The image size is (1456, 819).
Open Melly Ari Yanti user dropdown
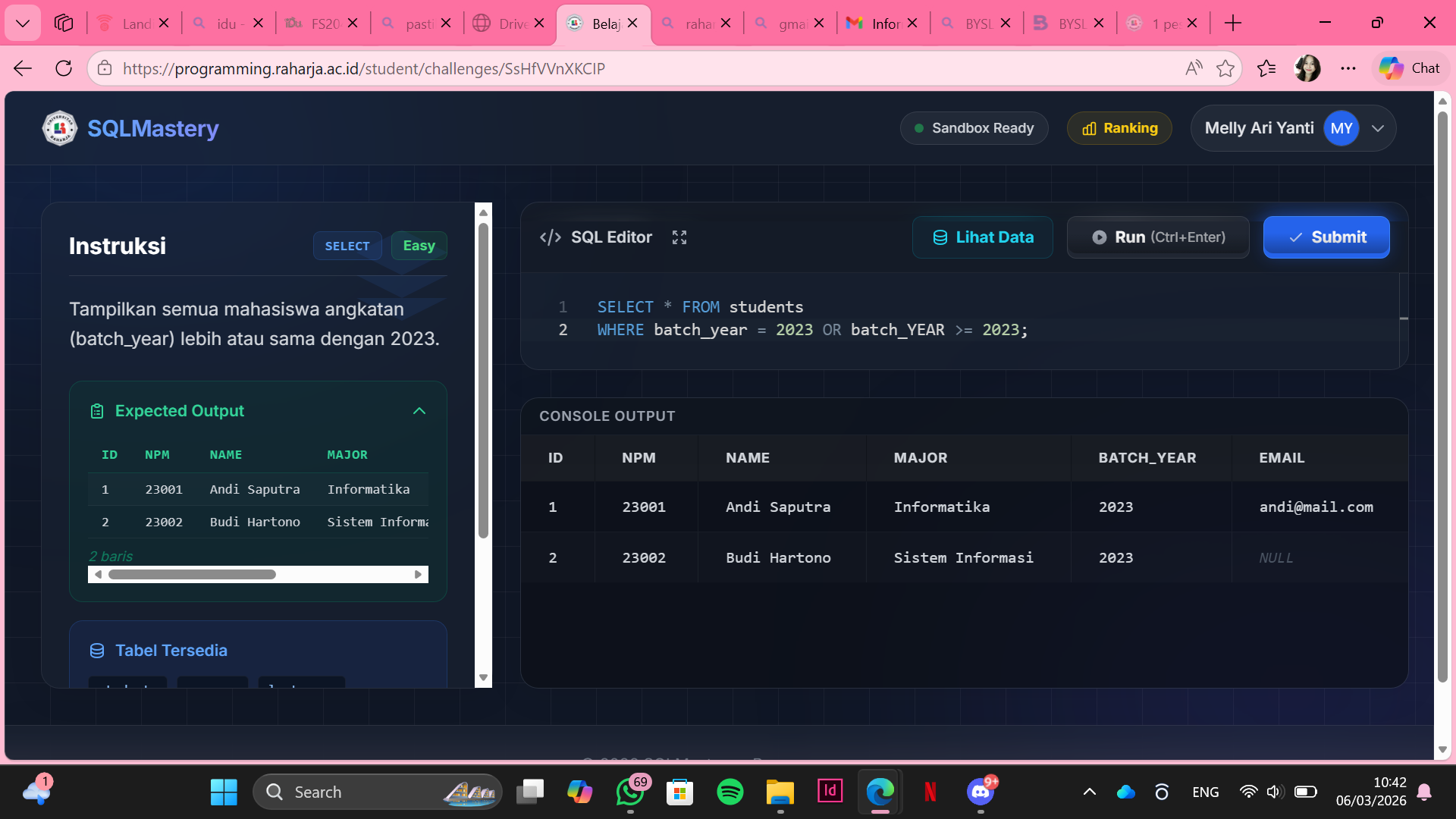tap(1378, 128)
